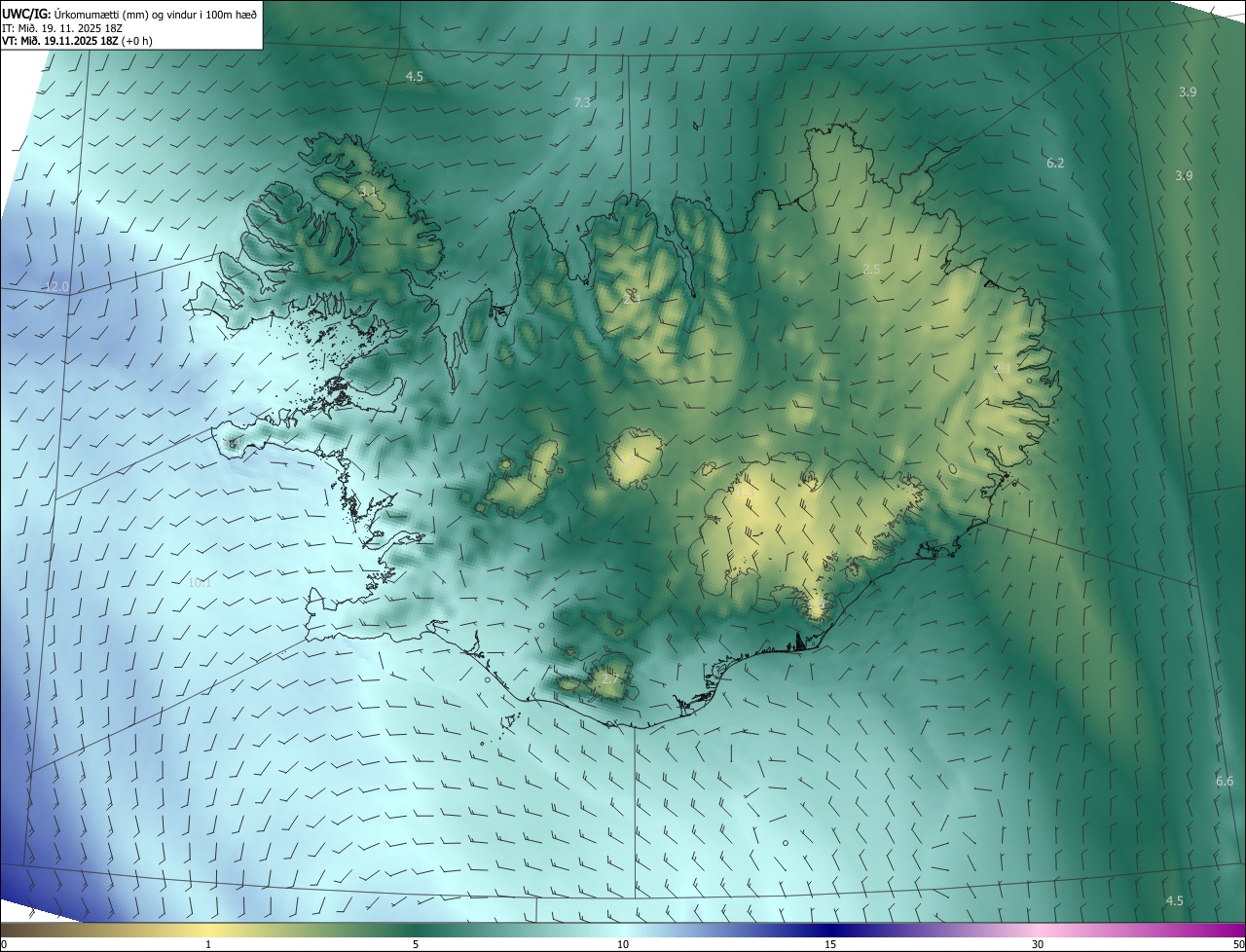
Task: Click the 6.2 value label on the map
Action: (1055, 163)
